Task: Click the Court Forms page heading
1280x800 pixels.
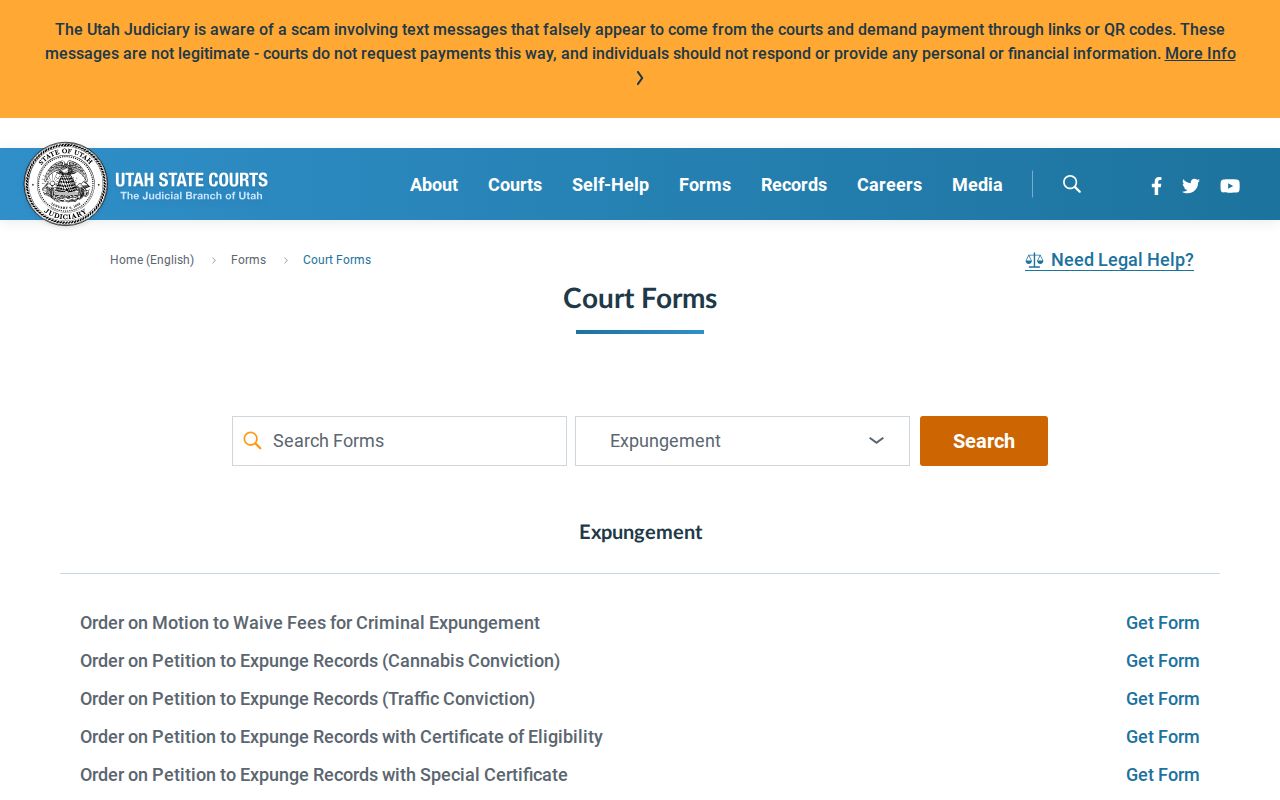Action: 640,298
